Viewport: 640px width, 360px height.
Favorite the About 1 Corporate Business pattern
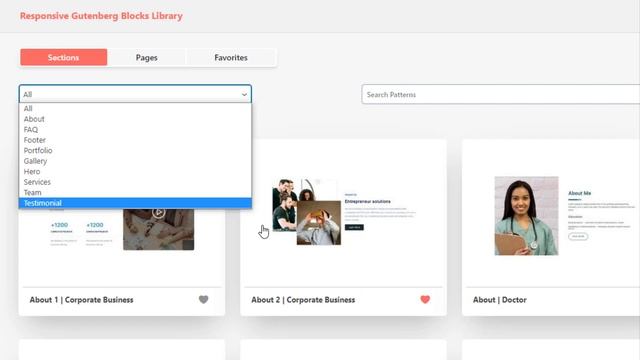pyautogui.click(x=203, y=300)
